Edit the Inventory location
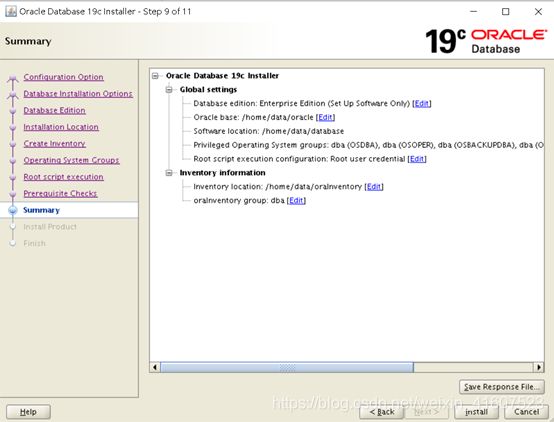 point(374,187)
